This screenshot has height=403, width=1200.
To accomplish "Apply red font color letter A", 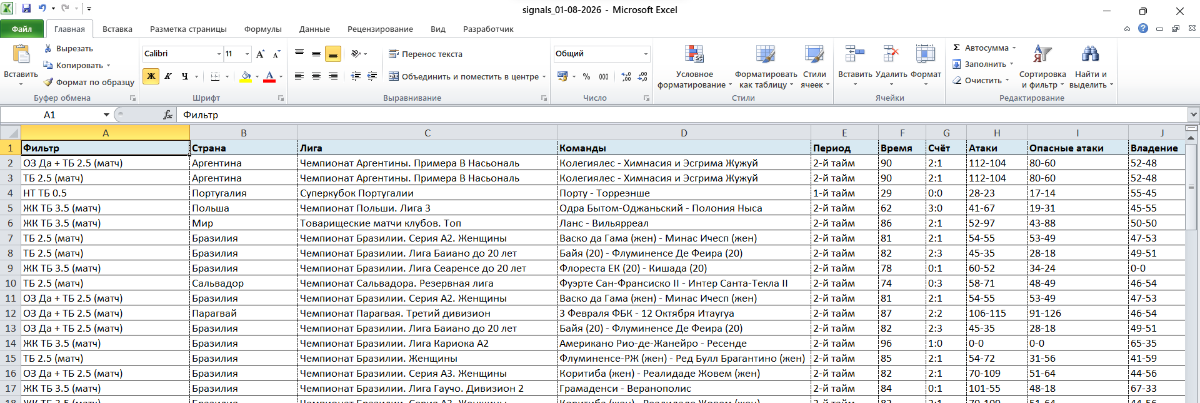I will click(x=268, y=76).
